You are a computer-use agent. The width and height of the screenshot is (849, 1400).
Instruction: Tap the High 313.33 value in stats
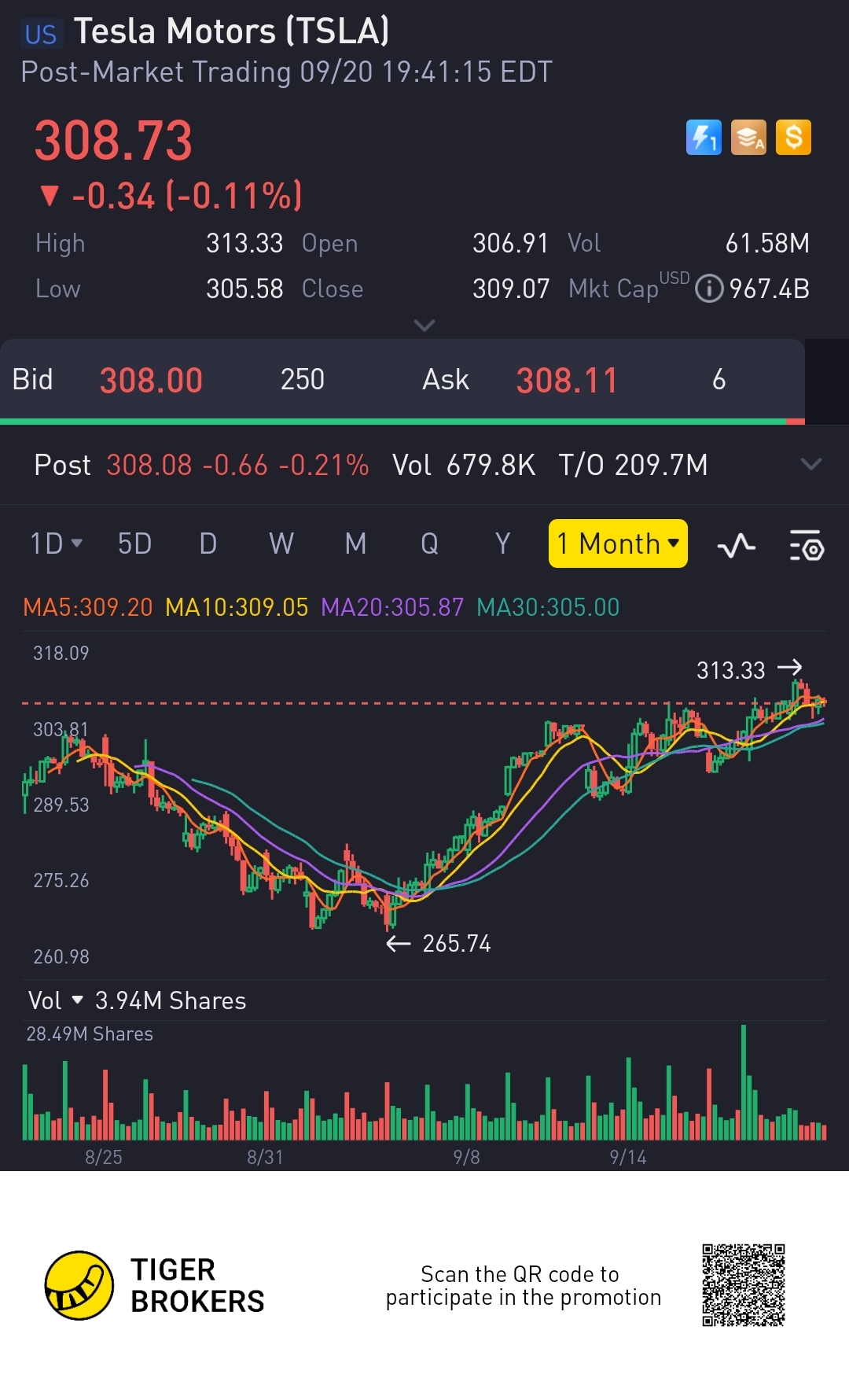[x=244, y=243]
